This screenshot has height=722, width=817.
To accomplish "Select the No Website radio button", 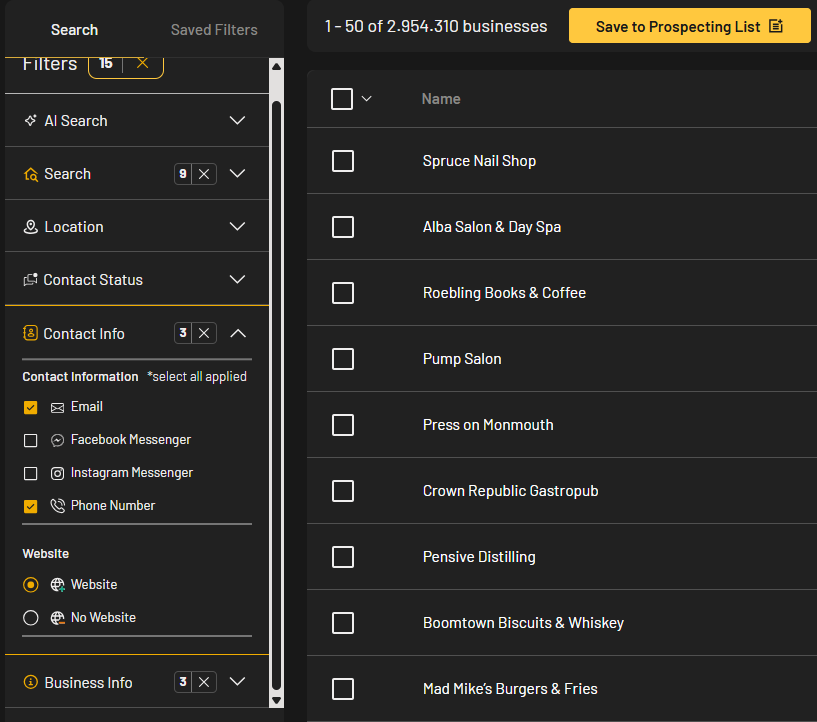I will (31, 618).
